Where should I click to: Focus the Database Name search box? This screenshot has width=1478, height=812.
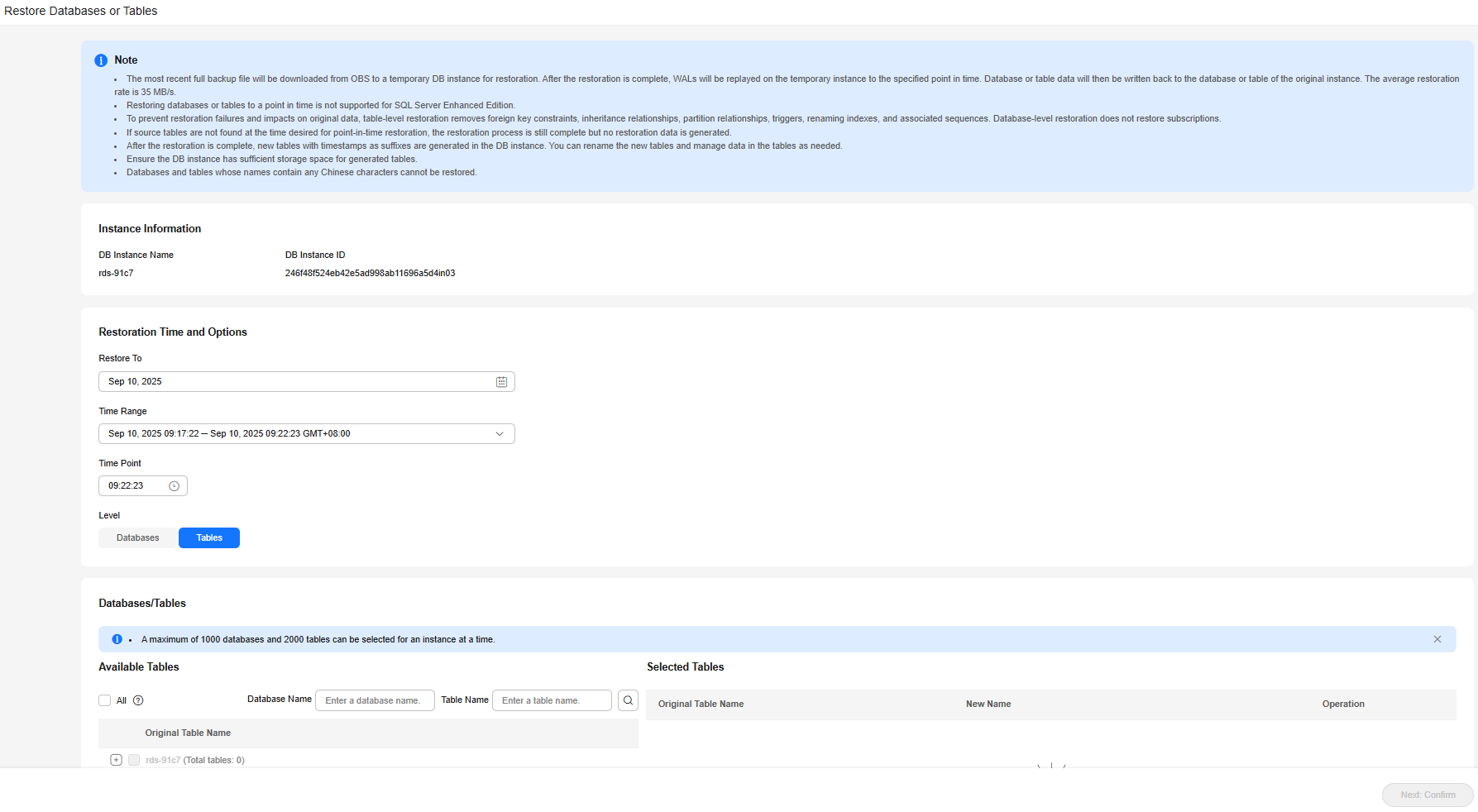click(x=375, y=700)
